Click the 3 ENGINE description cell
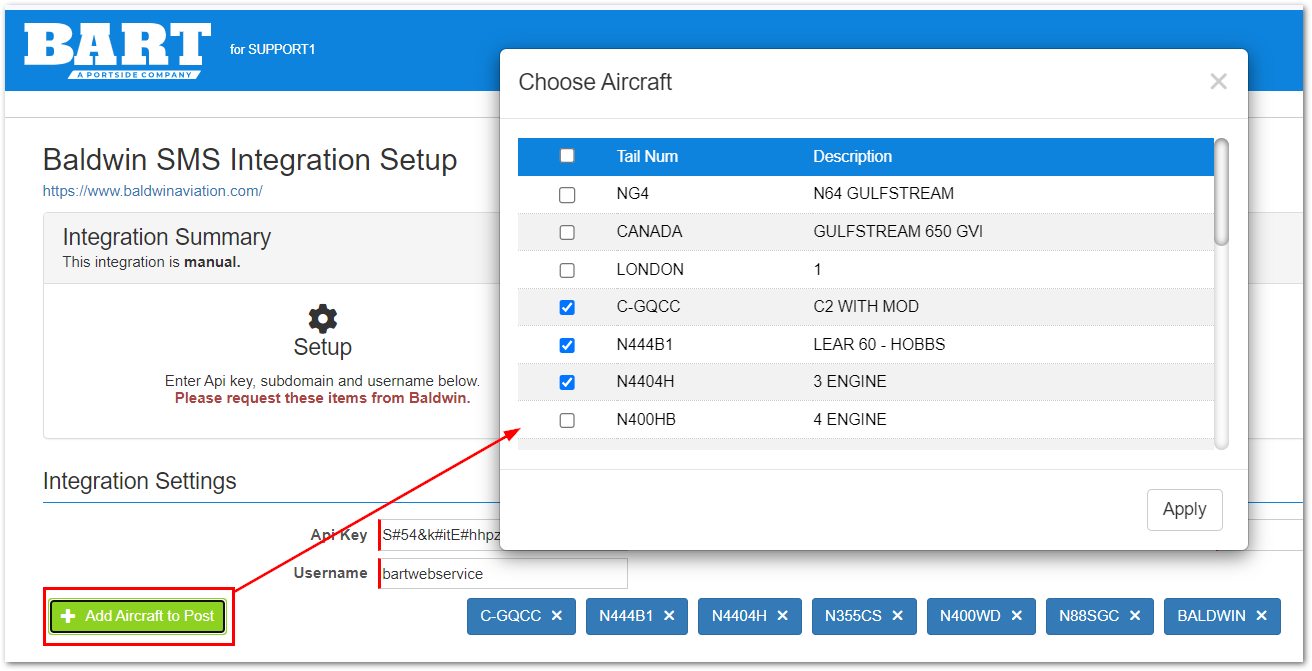This screenshot has height=671, width=1312. [x=850, y=381]
